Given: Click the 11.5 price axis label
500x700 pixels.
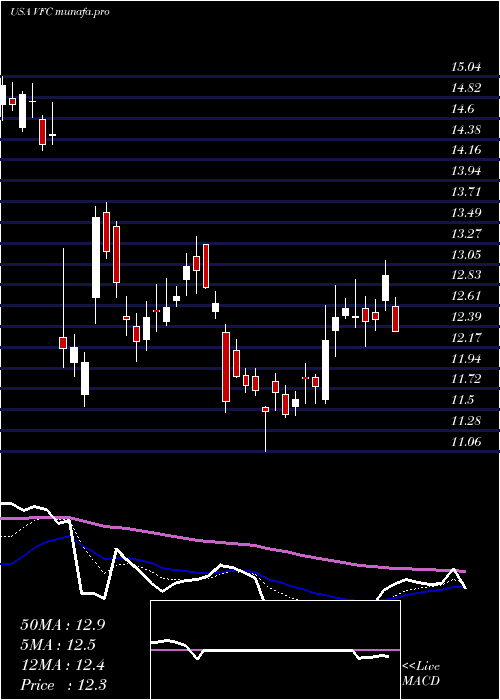Looking at the screenshot, I should (463, 400).
